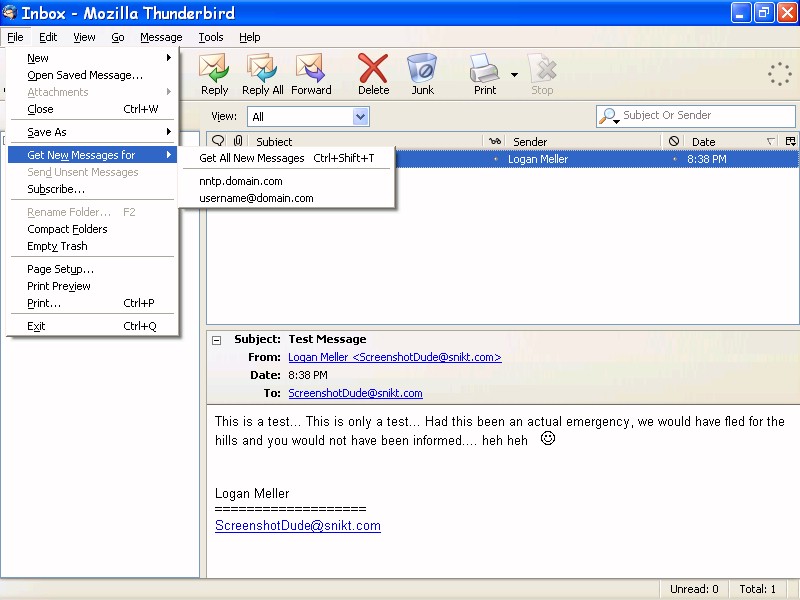Expand the New submenu
This screenshot has height=600, width=800.
click(x=92, y=58)
